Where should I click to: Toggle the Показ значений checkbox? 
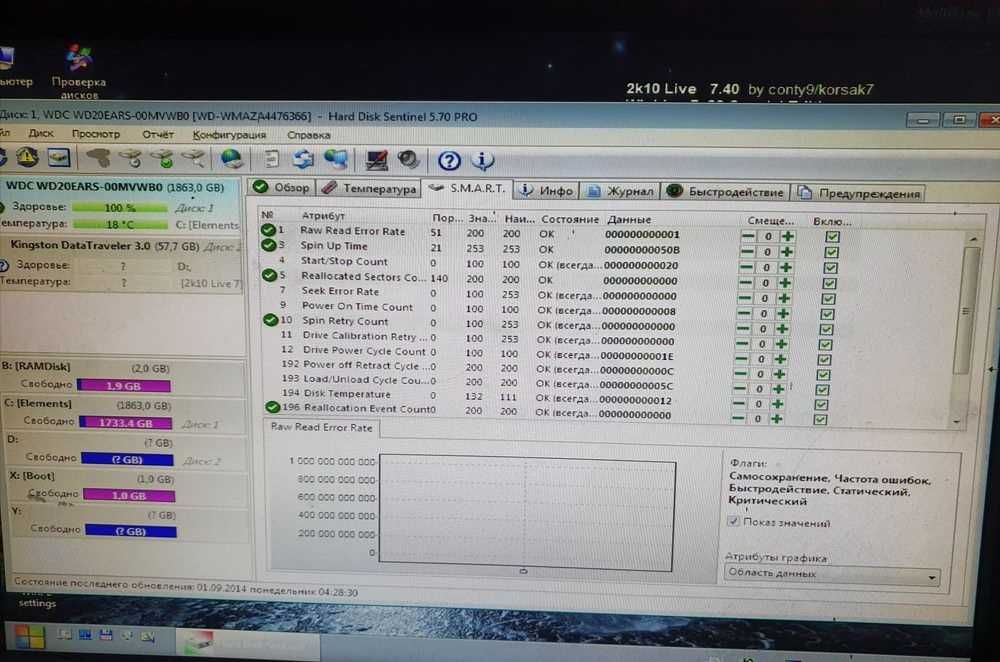pyautogui.click(x=733, y=522)
